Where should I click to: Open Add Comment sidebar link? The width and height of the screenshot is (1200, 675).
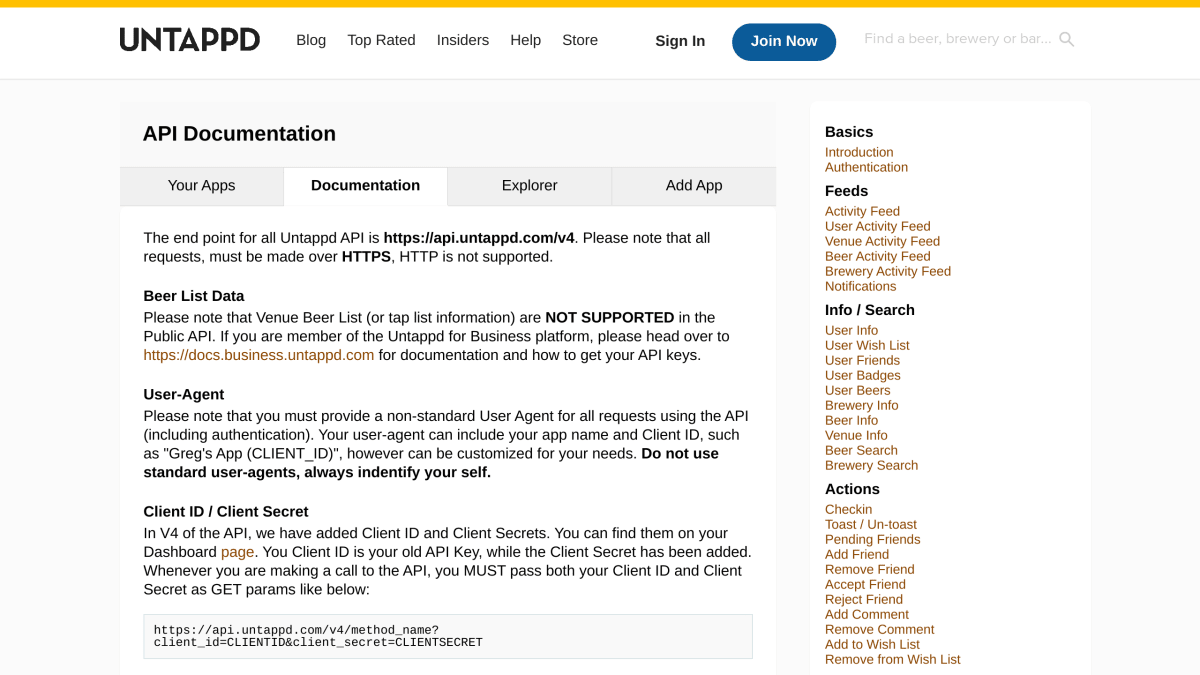tap(867, 615)
